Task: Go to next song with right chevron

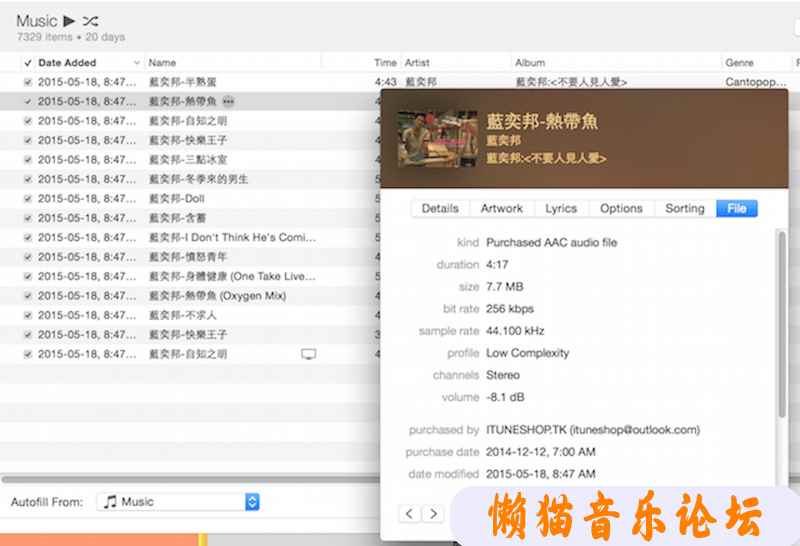Action: coord(433,513)
